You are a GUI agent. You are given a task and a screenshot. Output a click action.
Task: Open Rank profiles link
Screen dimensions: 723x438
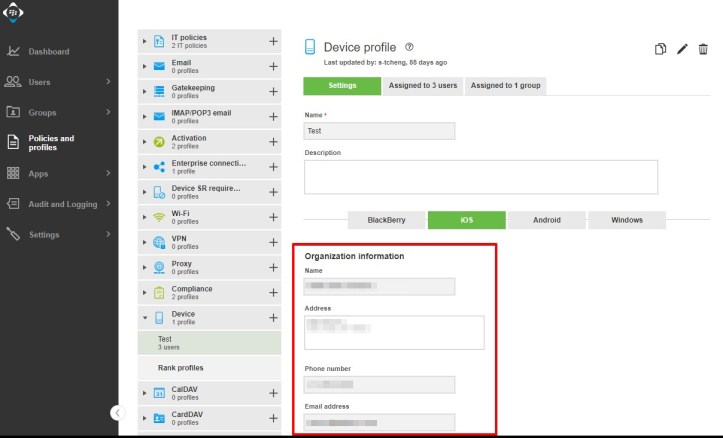(181, 367)
